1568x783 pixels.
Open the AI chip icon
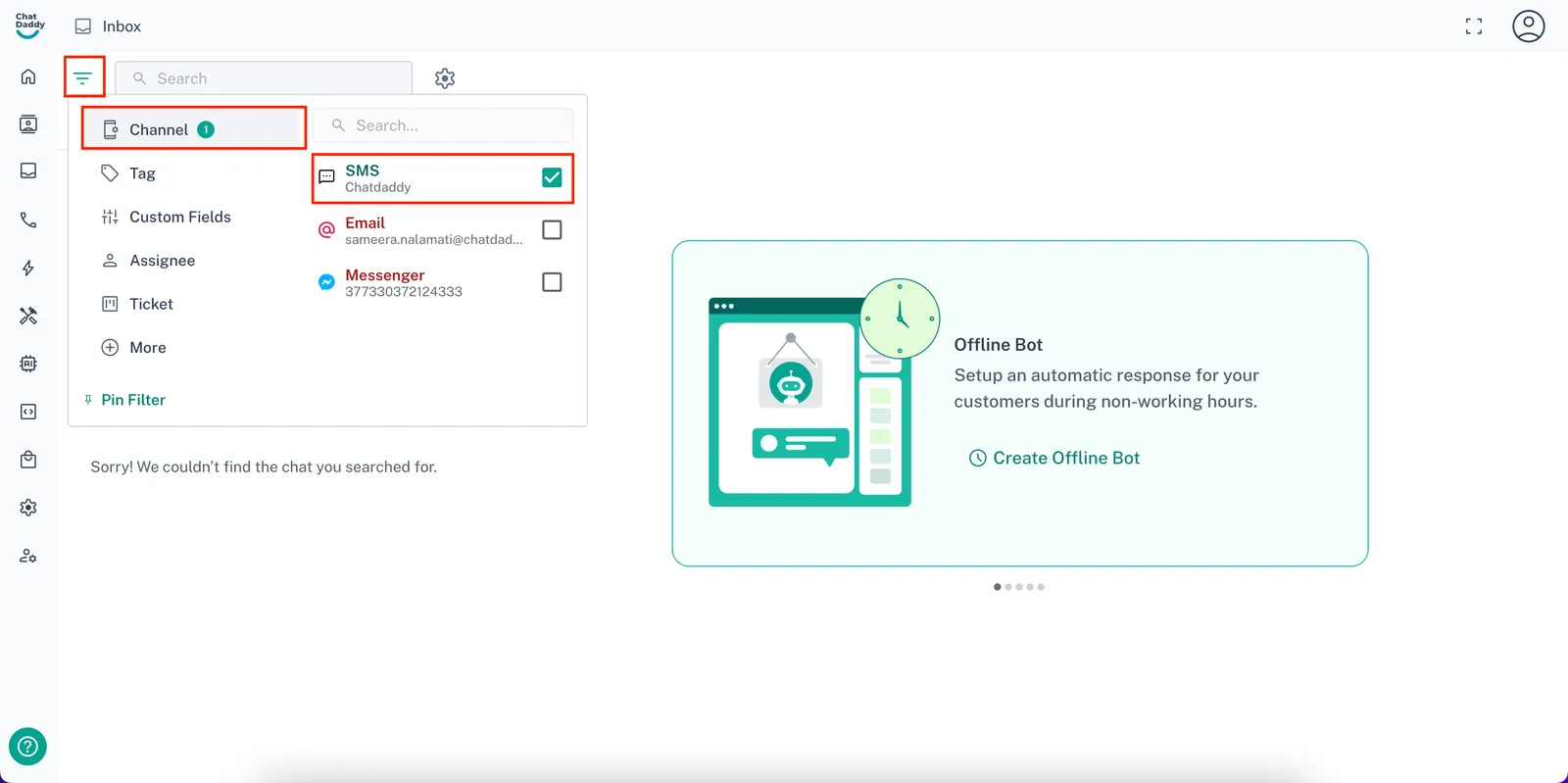point(28,364)
